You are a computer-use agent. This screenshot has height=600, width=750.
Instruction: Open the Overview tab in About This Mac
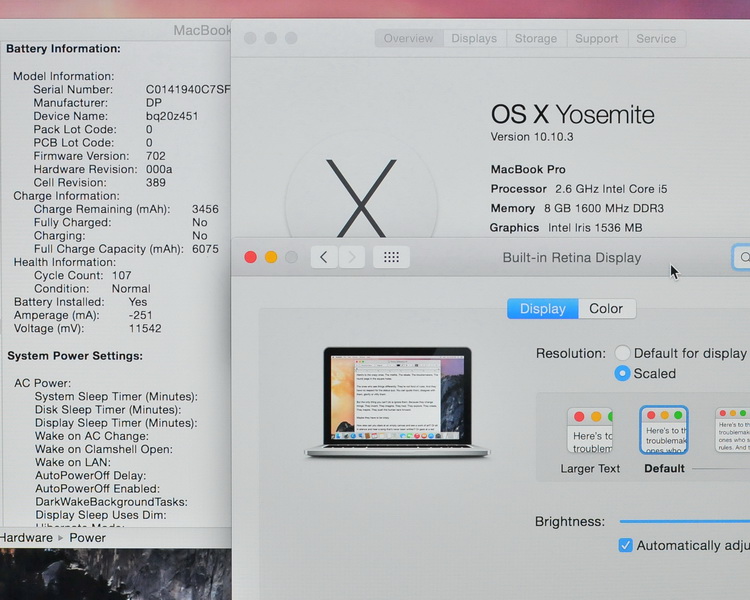[408, 38]
